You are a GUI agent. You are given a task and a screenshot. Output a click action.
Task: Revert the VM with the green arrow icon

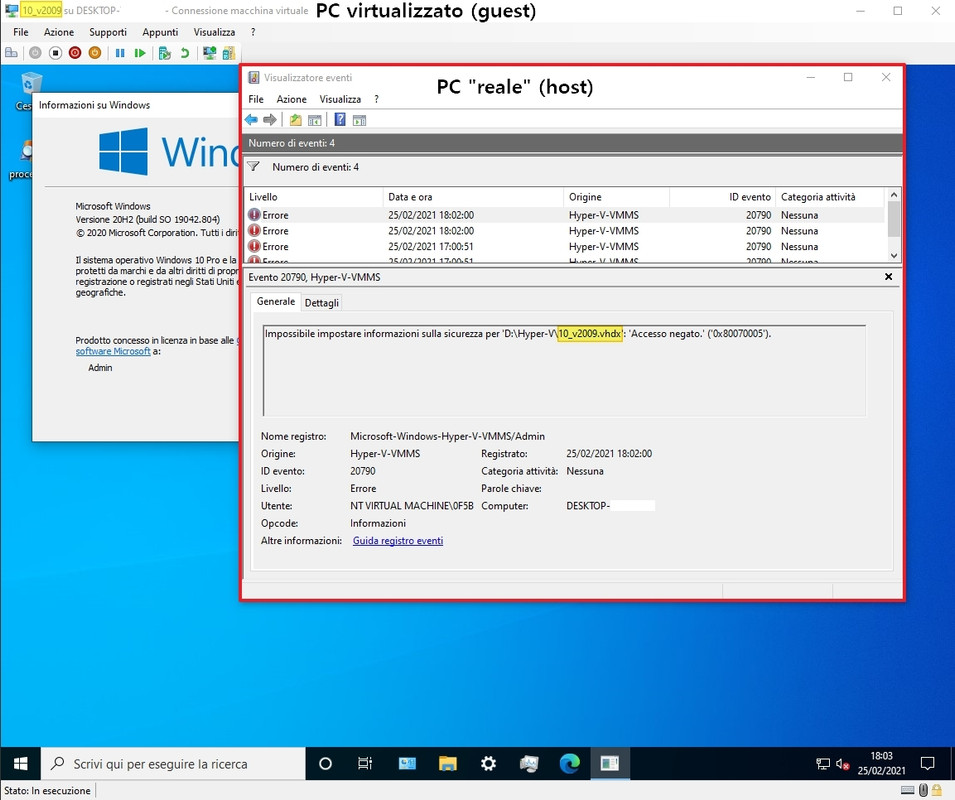185,53
